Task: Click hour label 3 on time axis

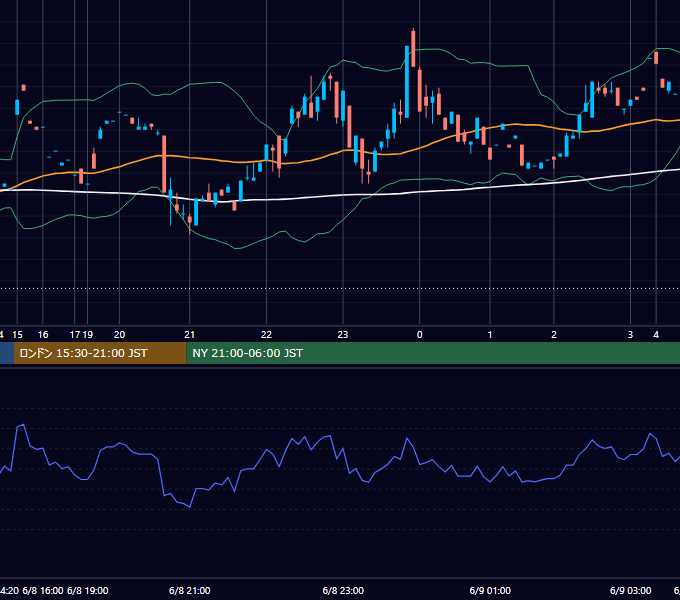Action: 631,335
